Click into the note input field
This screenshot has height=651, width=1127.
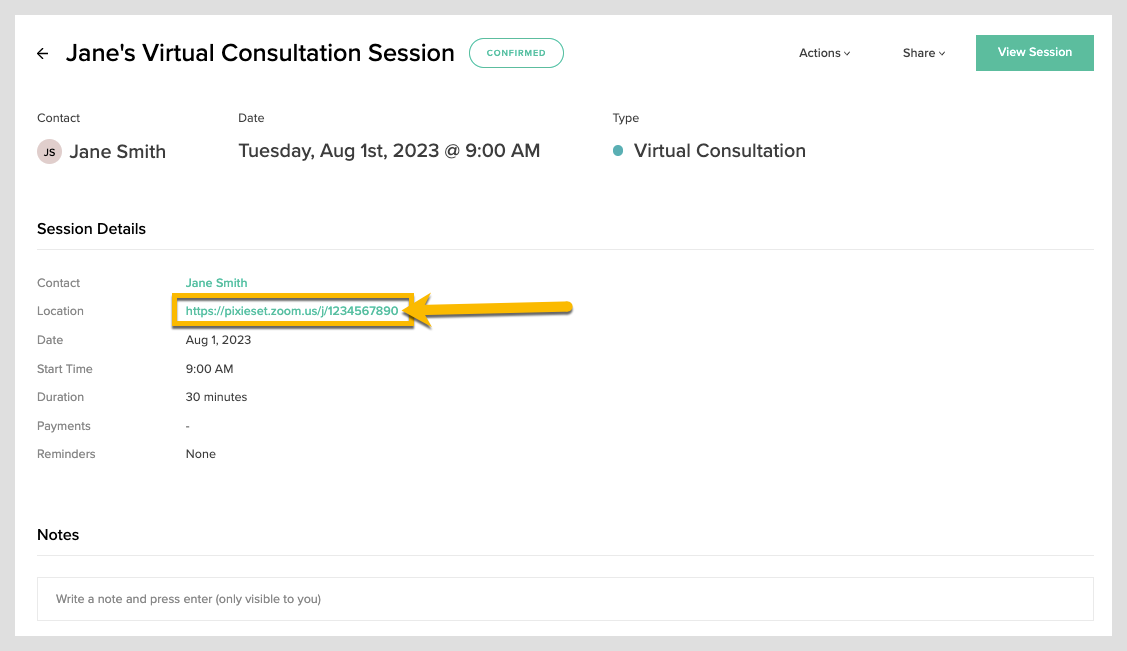[565, 599]
